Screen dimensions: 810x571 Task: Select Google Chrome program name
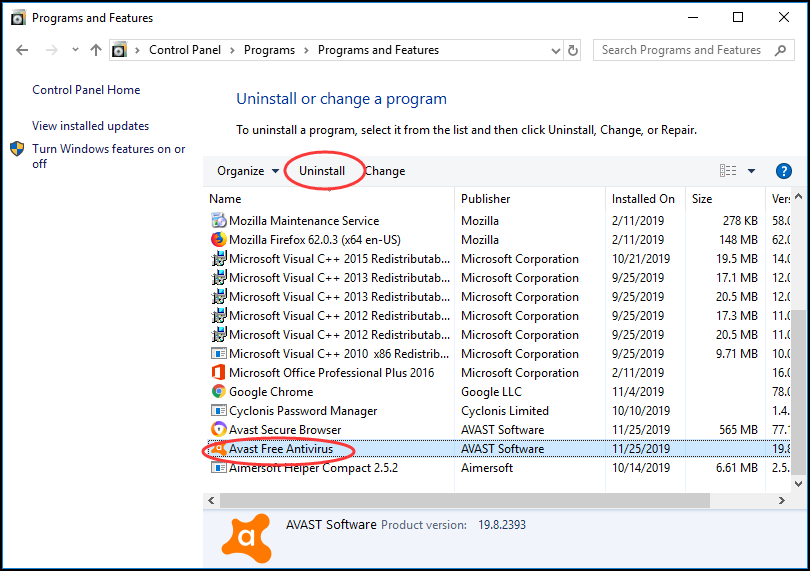[271, 392]
